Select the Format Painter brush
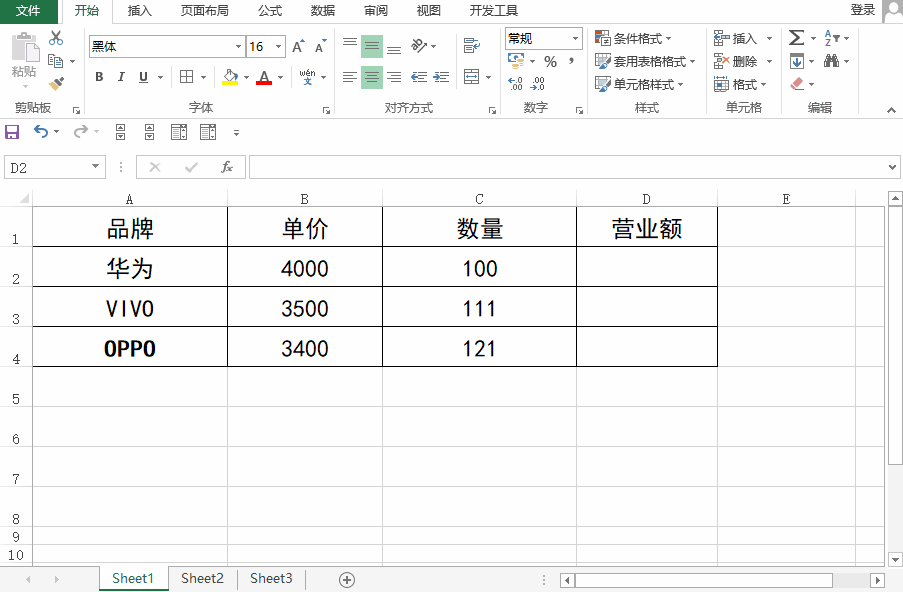The width and height of the screenshot is (903, 592). point(56,84)
